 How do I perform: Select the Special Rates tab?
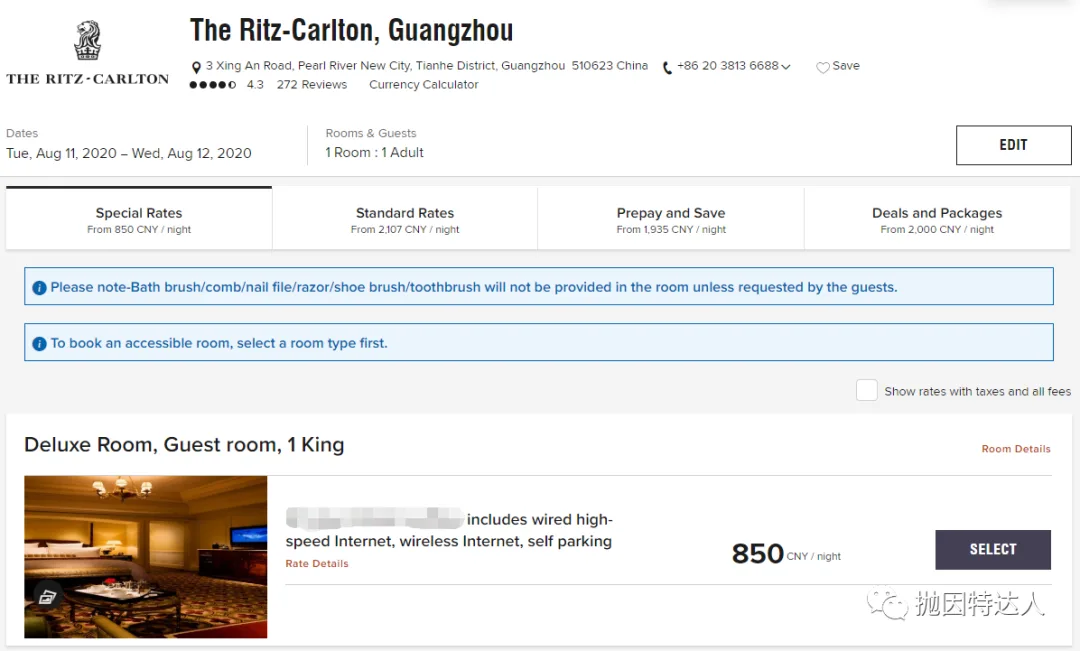pyautogui.click(x=139, y=219)
